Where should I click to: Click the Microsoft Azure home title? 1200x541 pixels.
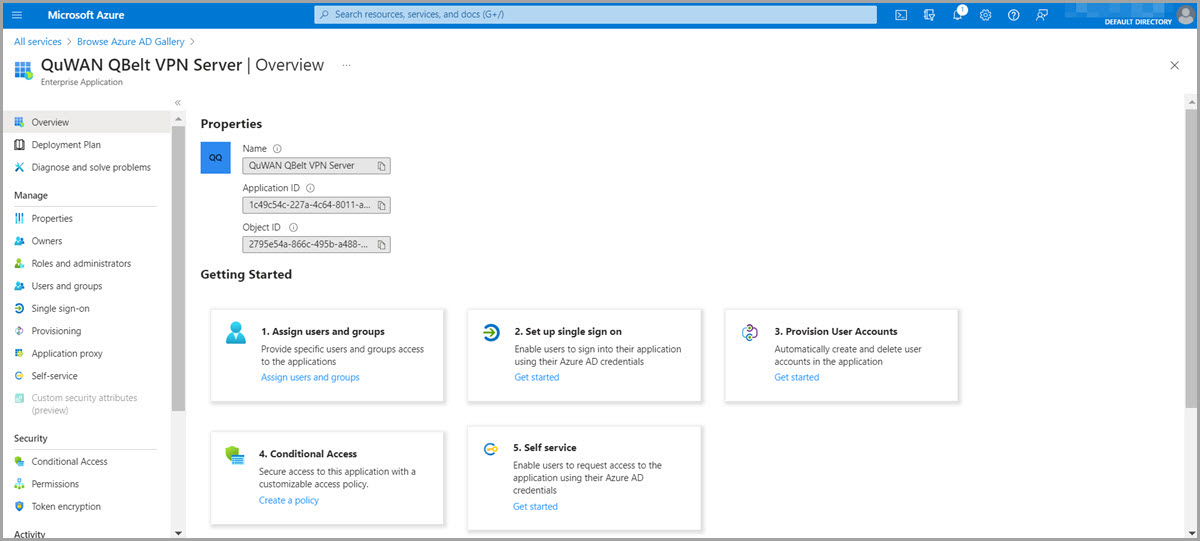click(x=86, y=15)
